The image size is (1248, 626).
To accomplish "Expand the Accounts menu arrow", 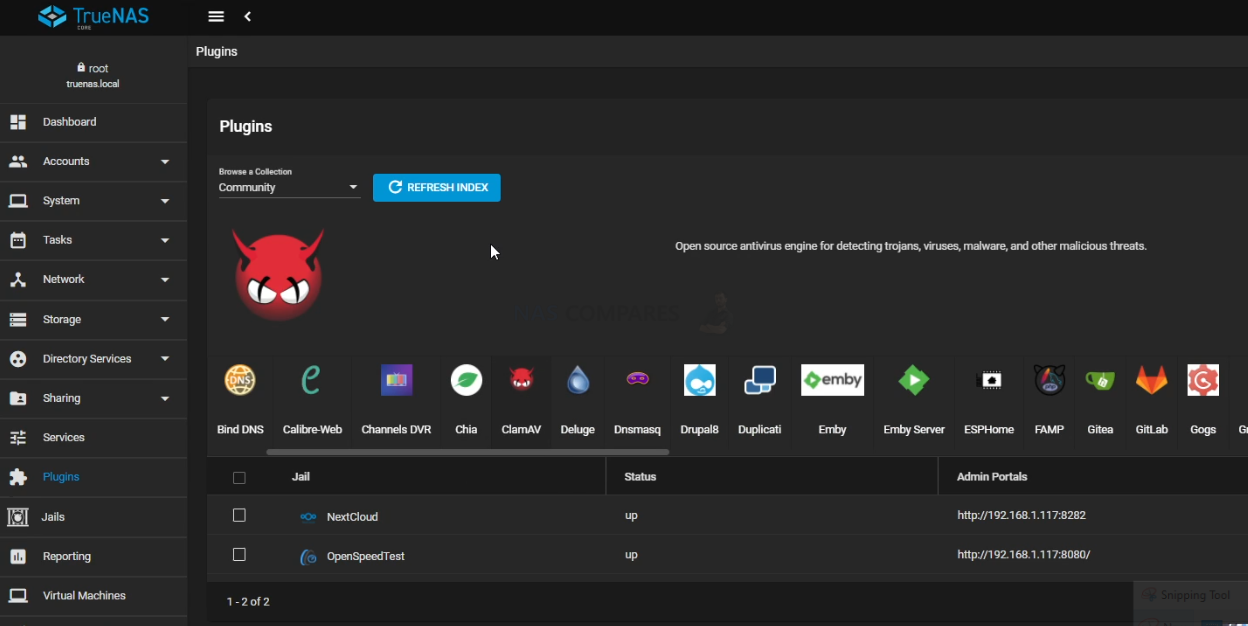I will [x=165, y=161].
